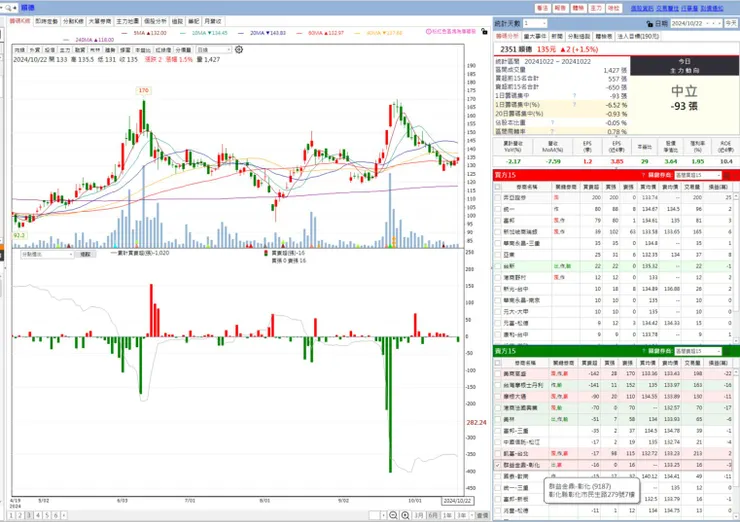Zoom out the chart with the minus magnifier
The width and height of the screenshot is (740, 522).
click(x=393, y=515)
